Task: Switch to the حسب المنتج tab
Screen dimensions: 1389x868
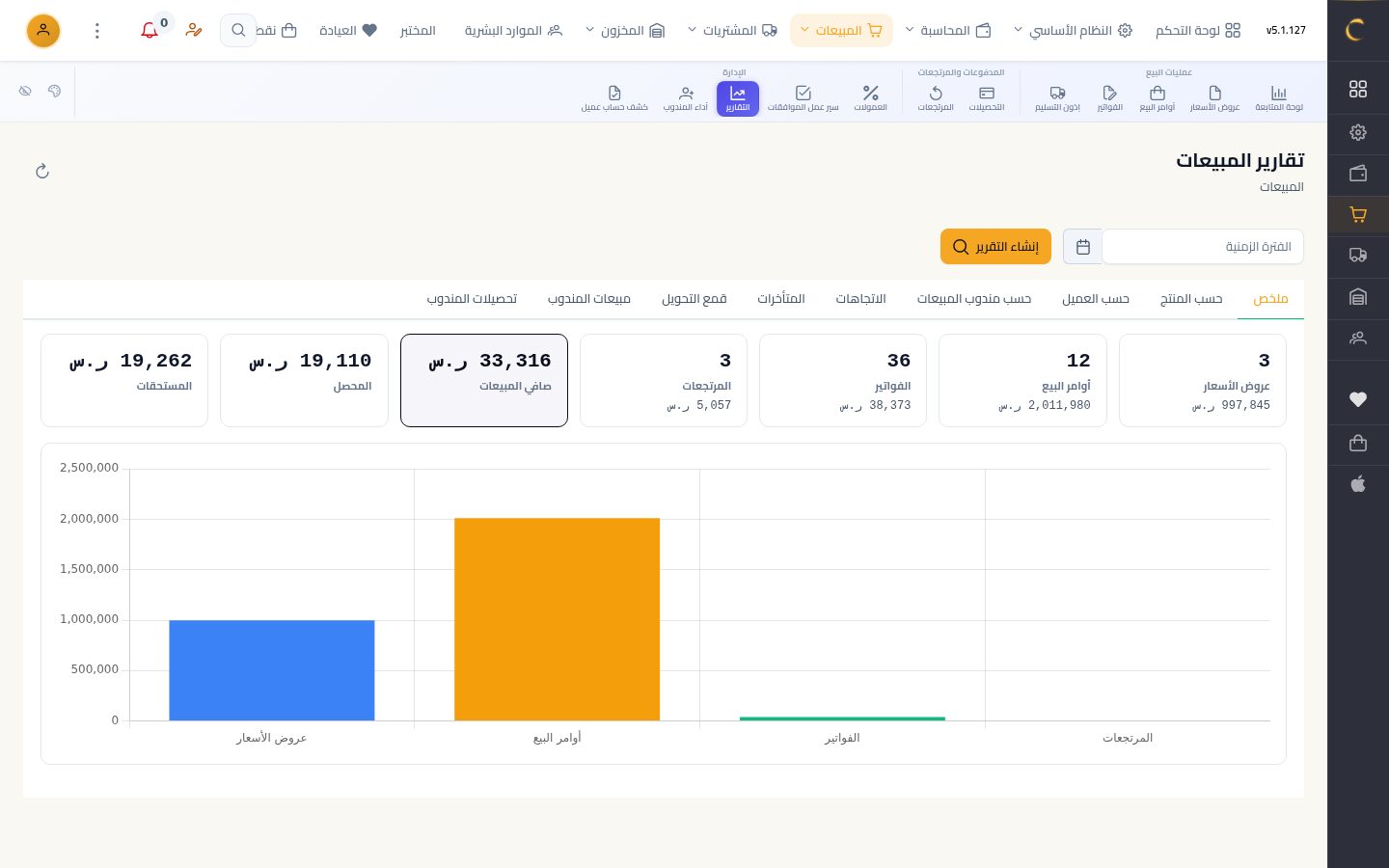Action: pyautogui.click(x=1191, y=299)
